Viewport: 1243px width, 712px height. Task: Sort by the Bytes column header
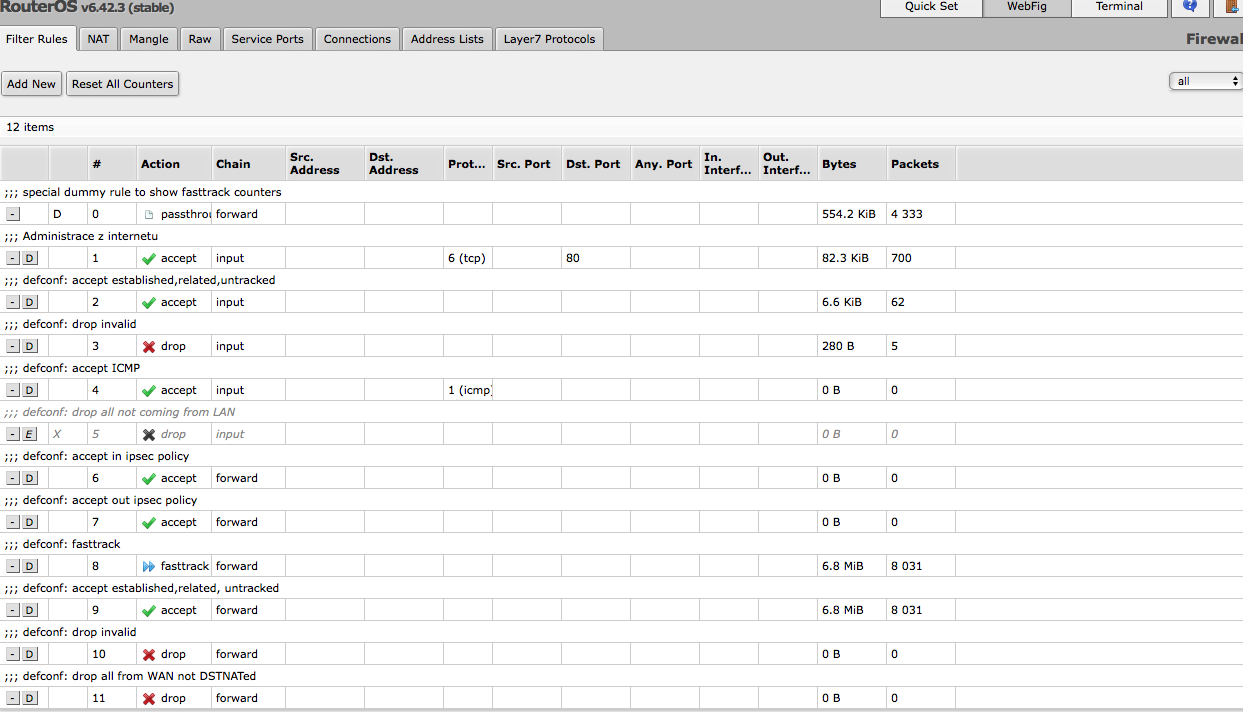click(x=852, y=164)
